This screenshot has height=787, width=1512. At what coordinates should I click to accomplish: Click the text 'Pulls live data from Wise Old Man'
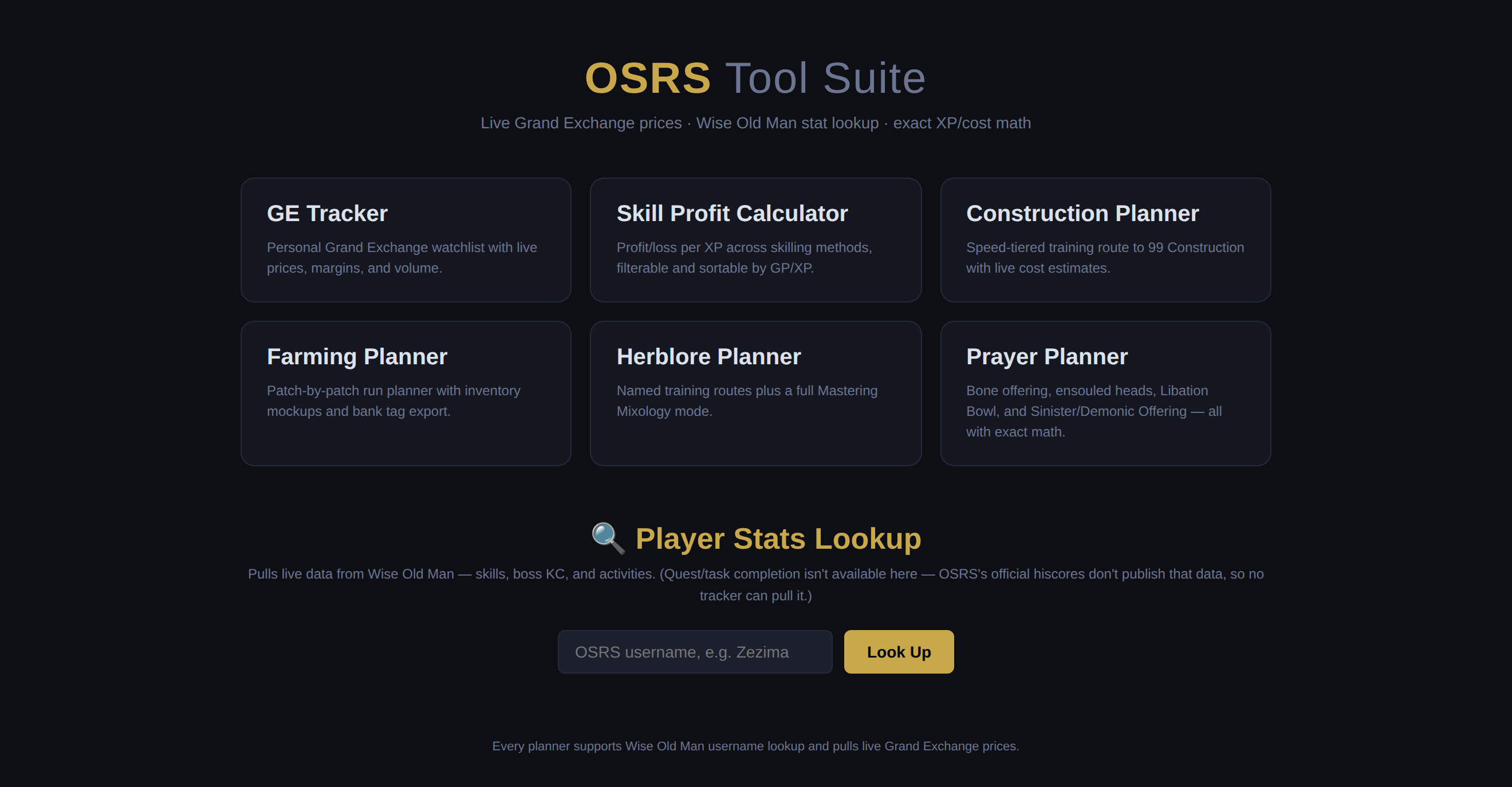[x=351, y=574]
